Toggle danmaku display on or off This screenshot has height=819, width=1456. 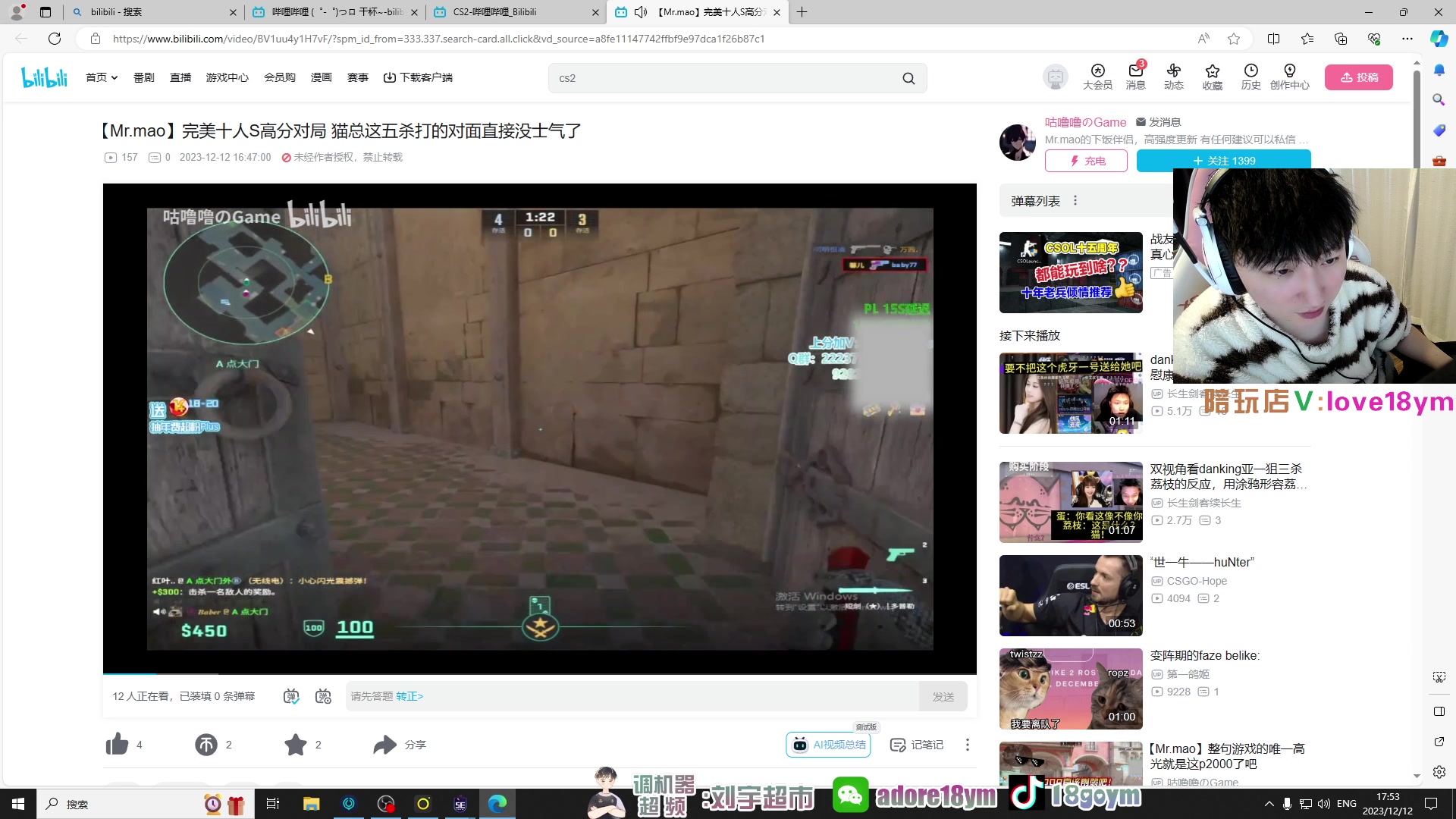click(291, 696)
